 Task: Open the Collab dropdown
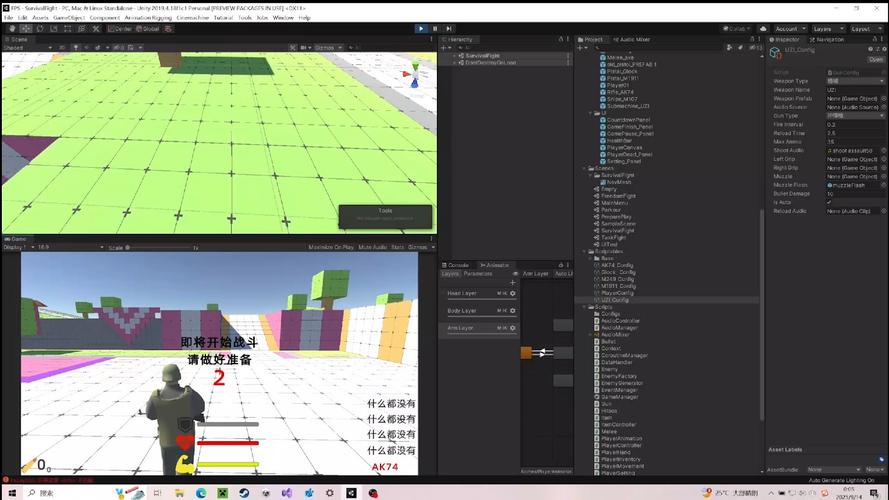pyautogui.click(x=736, y=28)
